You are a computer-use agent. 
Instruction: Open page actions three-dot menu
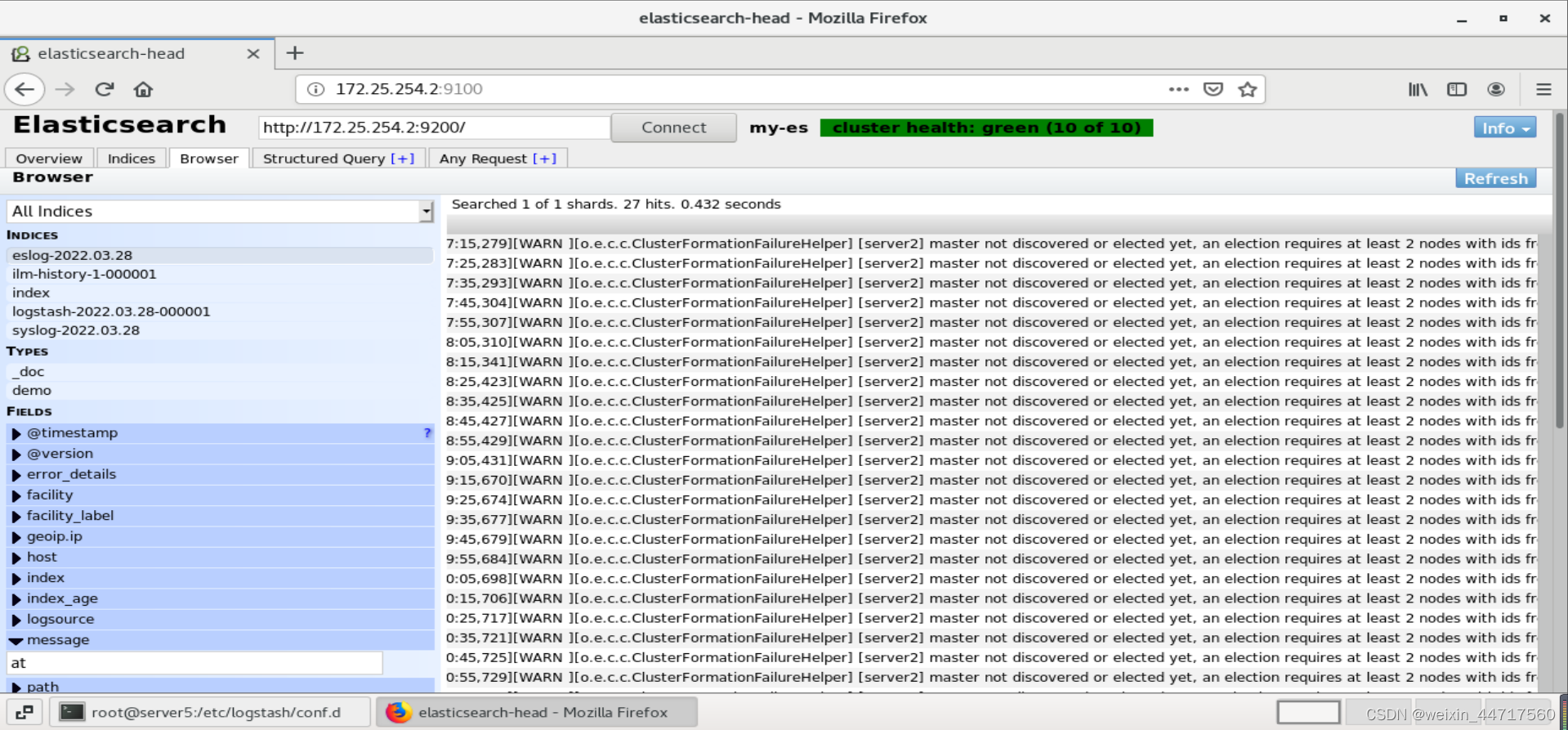tap(1178, 89)
